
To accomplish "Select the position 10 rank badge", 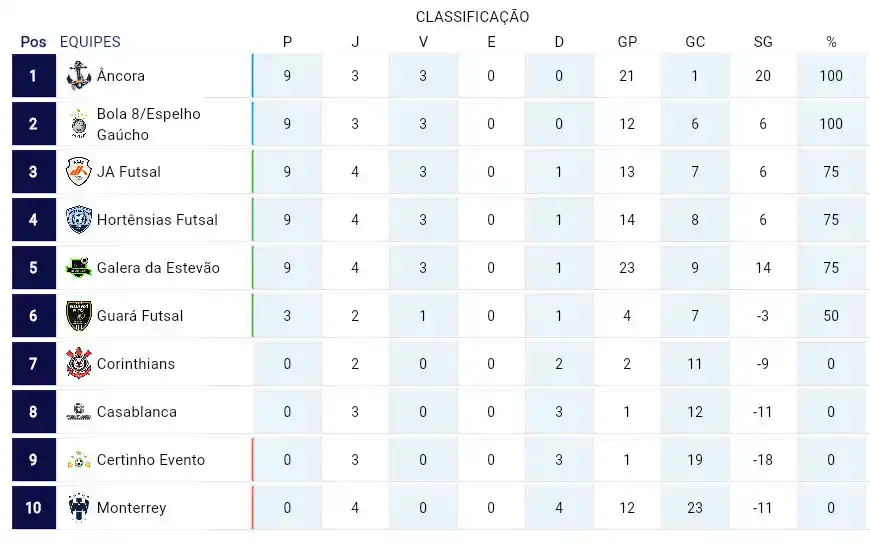I will tap(34, 507).
